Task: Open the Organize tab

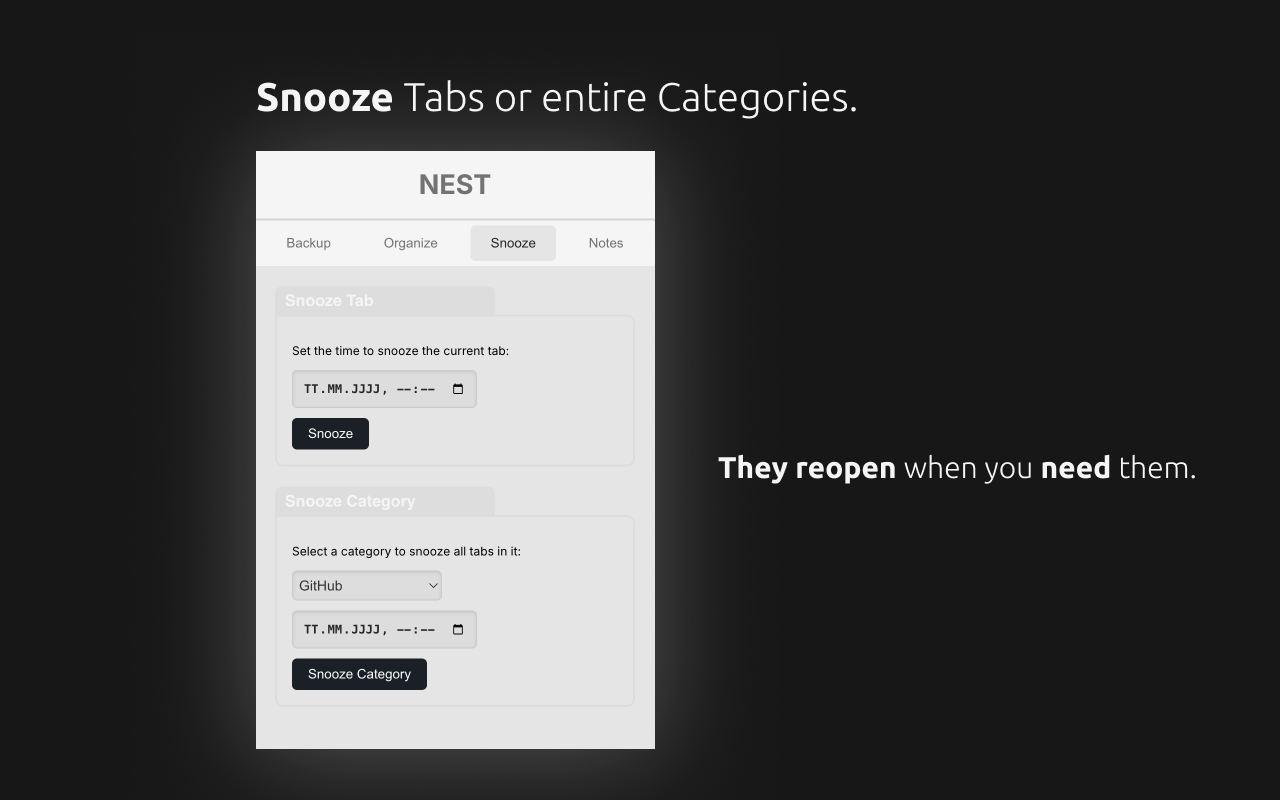Action: coord(410,242)
